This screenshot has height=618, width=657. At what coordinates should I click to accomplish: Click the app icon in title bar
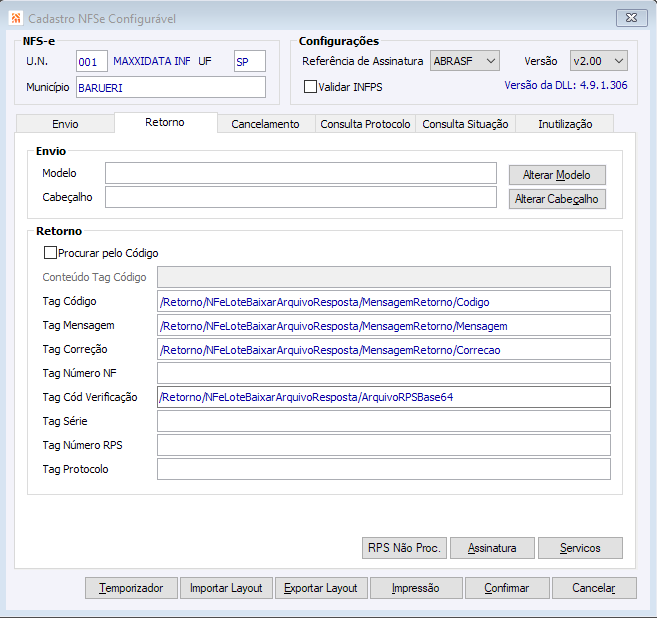14,17
